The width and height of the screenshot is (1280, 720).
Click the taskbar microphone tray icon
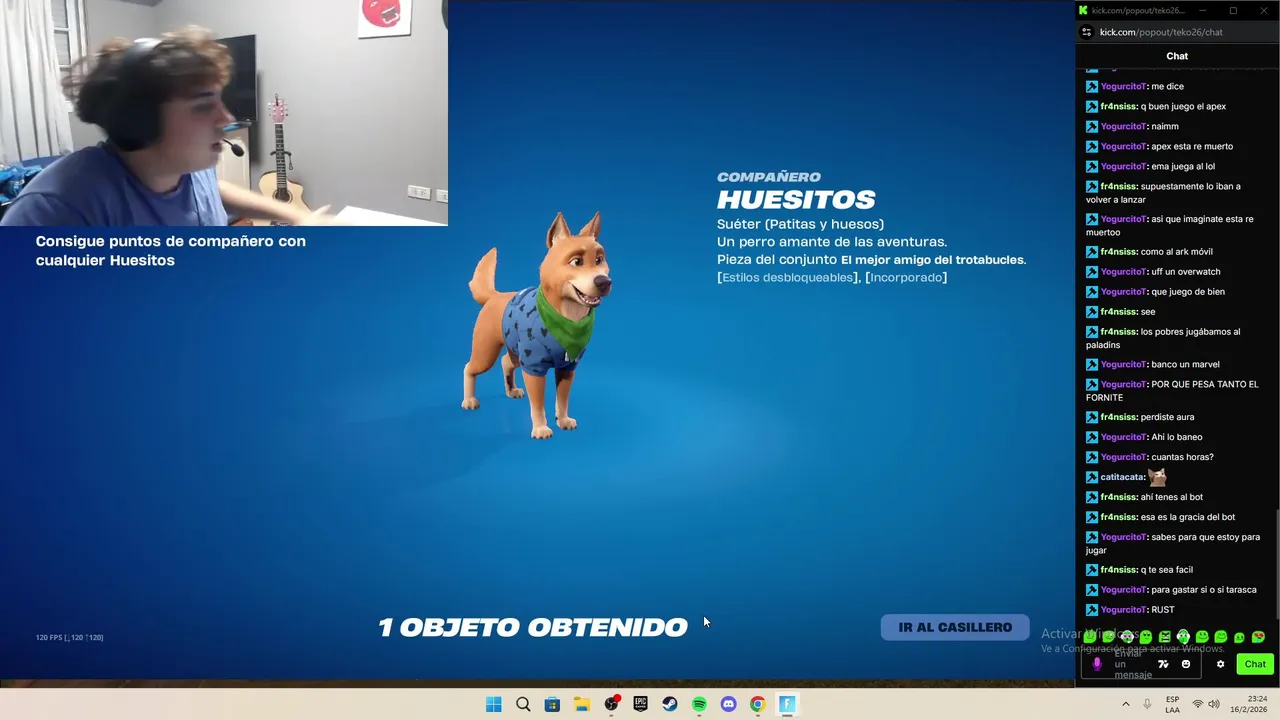click(x=1147, y=704)
